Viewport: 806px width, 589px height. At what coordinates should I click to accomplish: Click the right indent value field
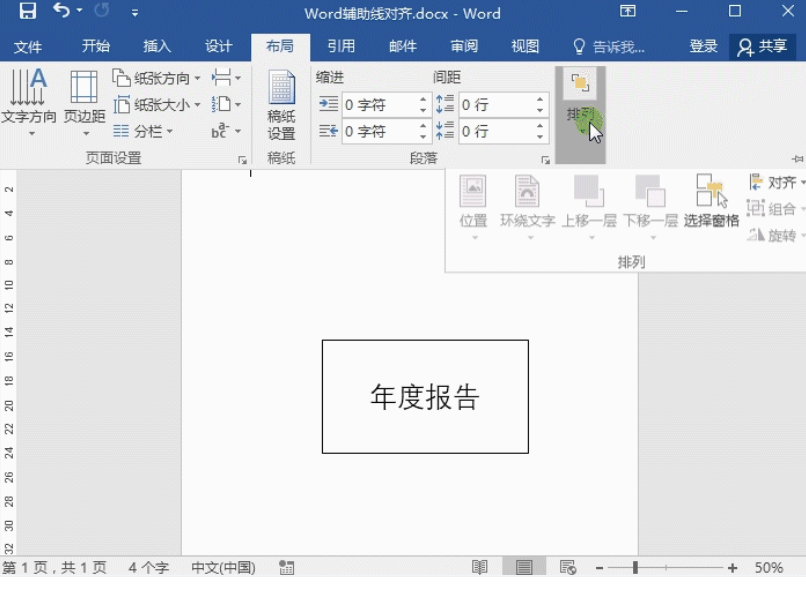tap(380, 132)
